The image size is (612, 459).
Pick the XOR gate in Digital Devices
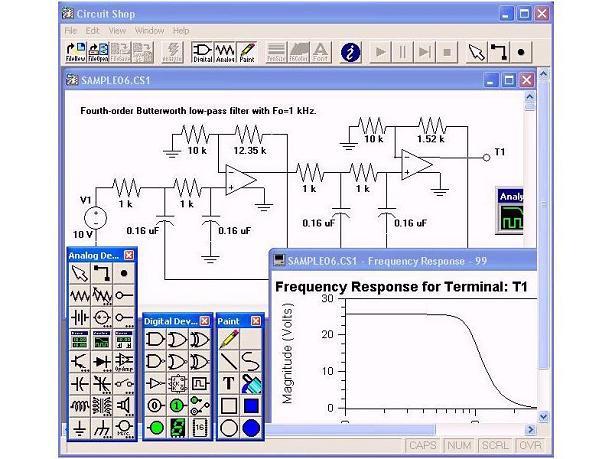pyautogui.click(x=199, y=340)
